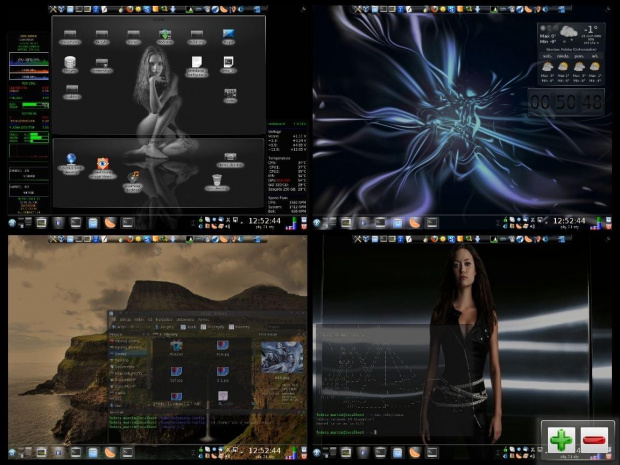The image size is (620, 465).
Task: Open the terminal script file icon on grayscale desktop
Action: [x=228, y=64]
